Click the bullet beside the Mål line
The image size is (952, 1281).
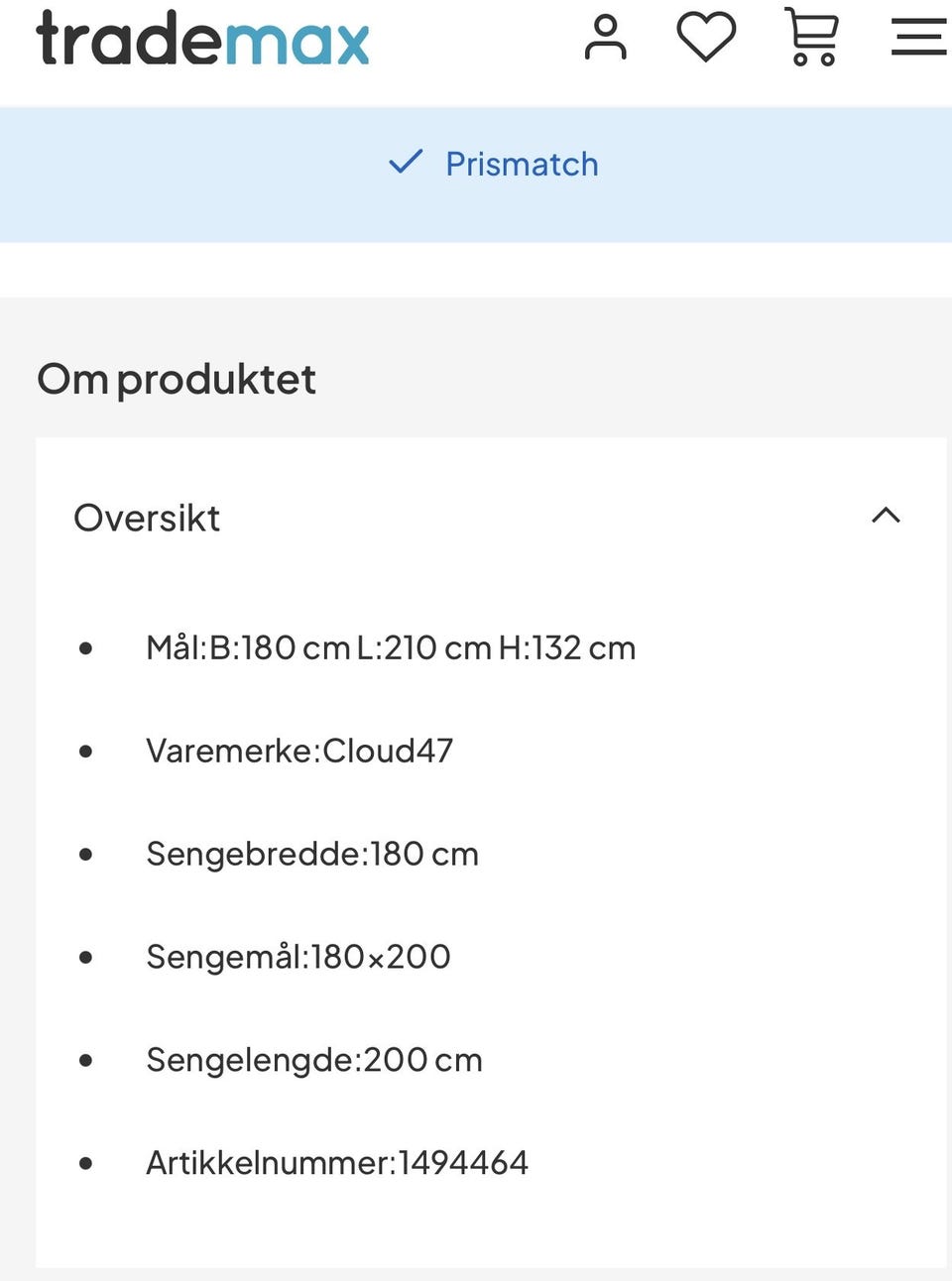coord(86,648)
